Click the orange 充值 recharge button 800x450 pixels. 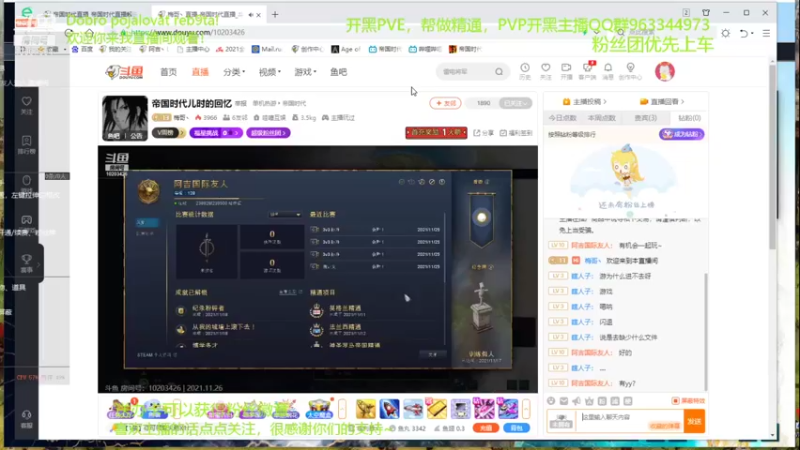(x=485, y=428)
